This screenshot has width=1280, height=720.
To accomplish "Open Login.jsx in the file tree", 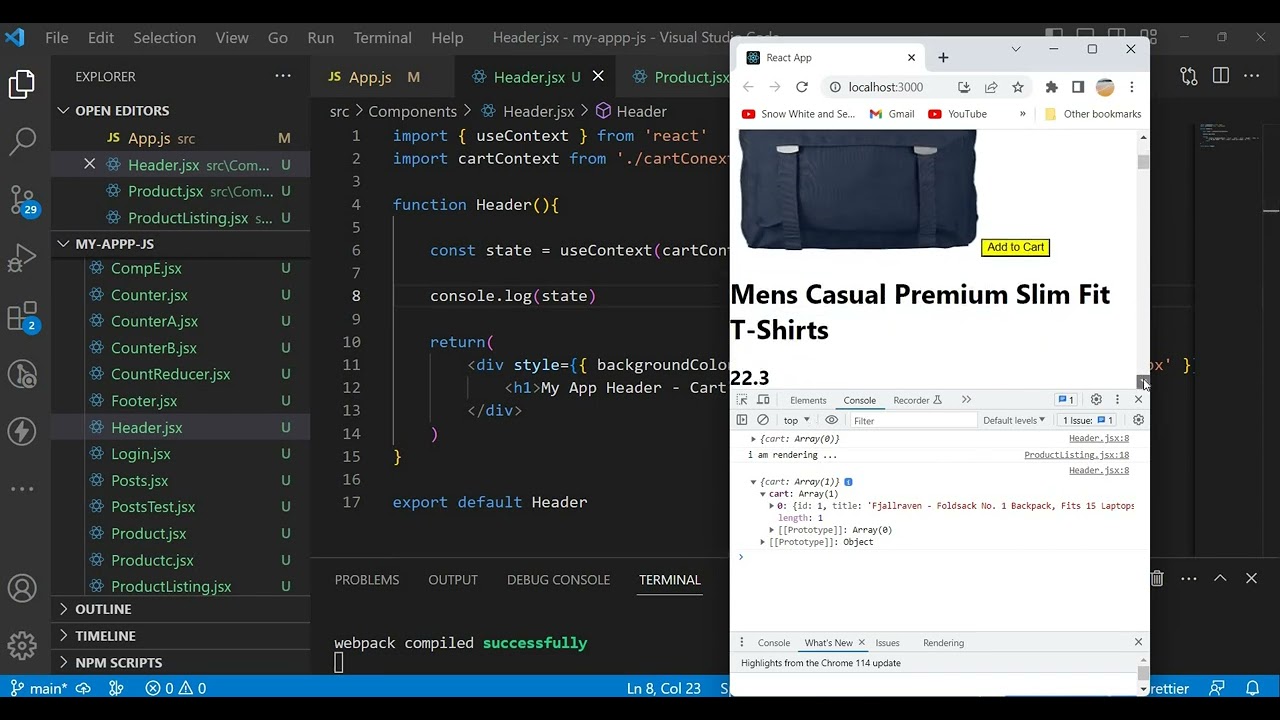I will [x=141, y=454].
